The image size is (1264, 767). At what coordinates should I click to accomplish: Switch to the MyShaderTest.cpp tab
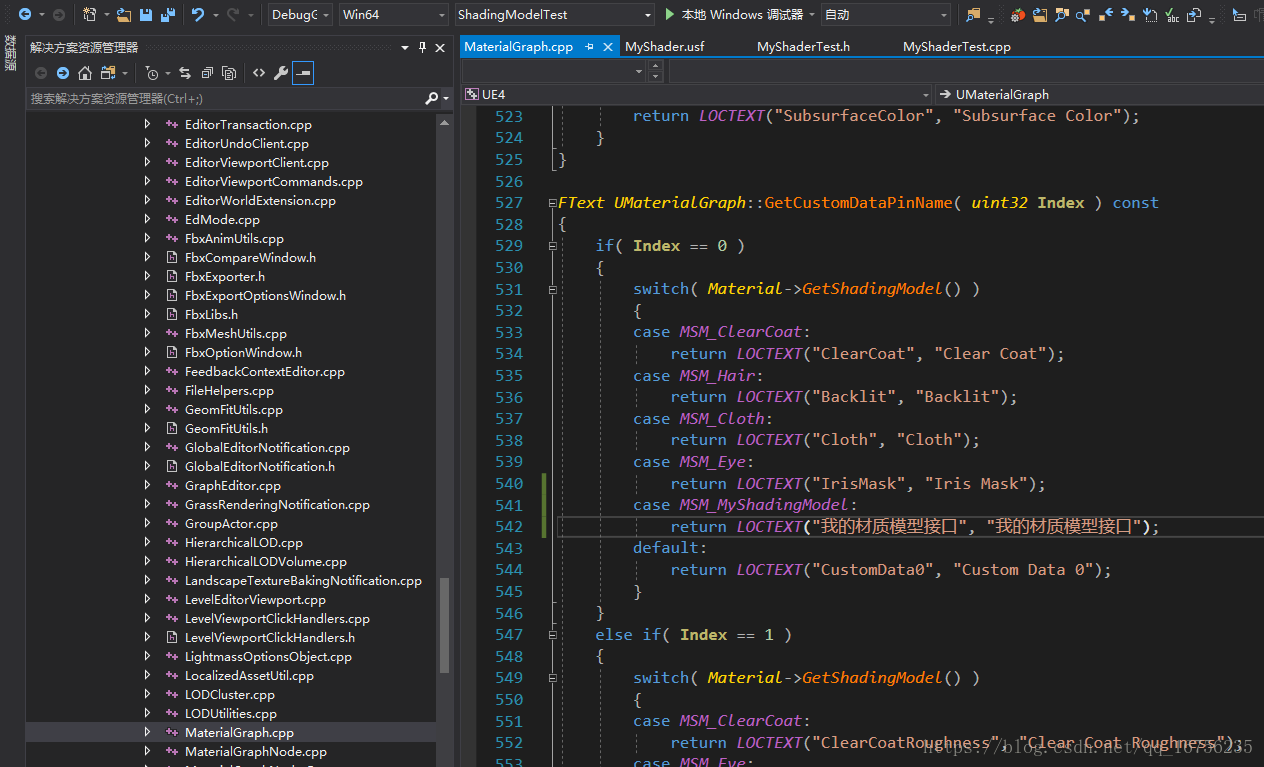[956, 47]
